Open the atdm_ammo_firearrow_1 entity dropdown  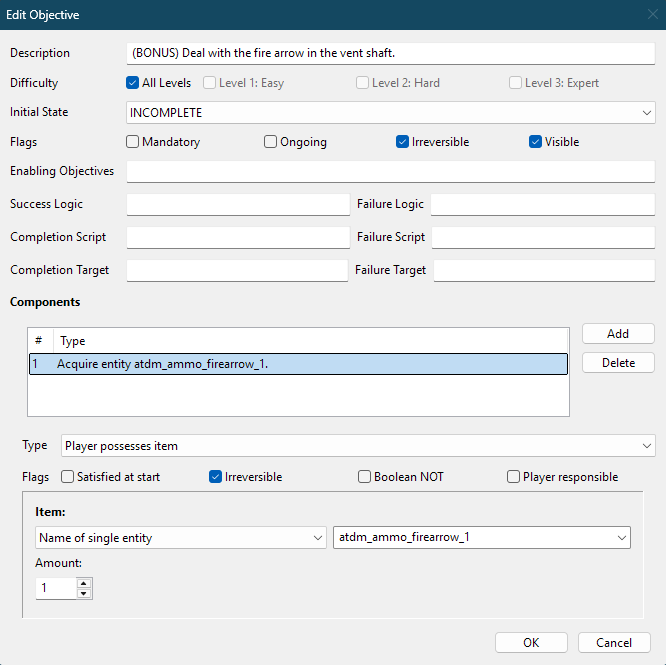coord(481,538)
